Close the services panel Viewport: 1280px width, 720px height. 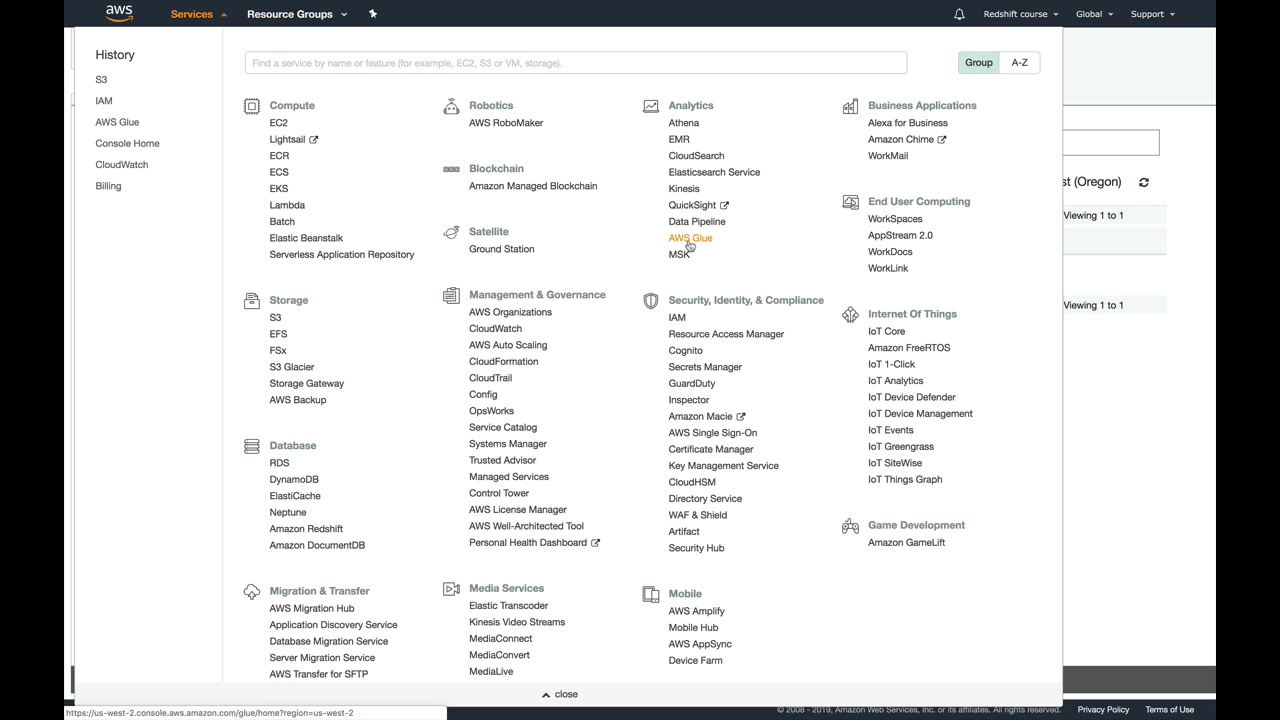[560, 694]
